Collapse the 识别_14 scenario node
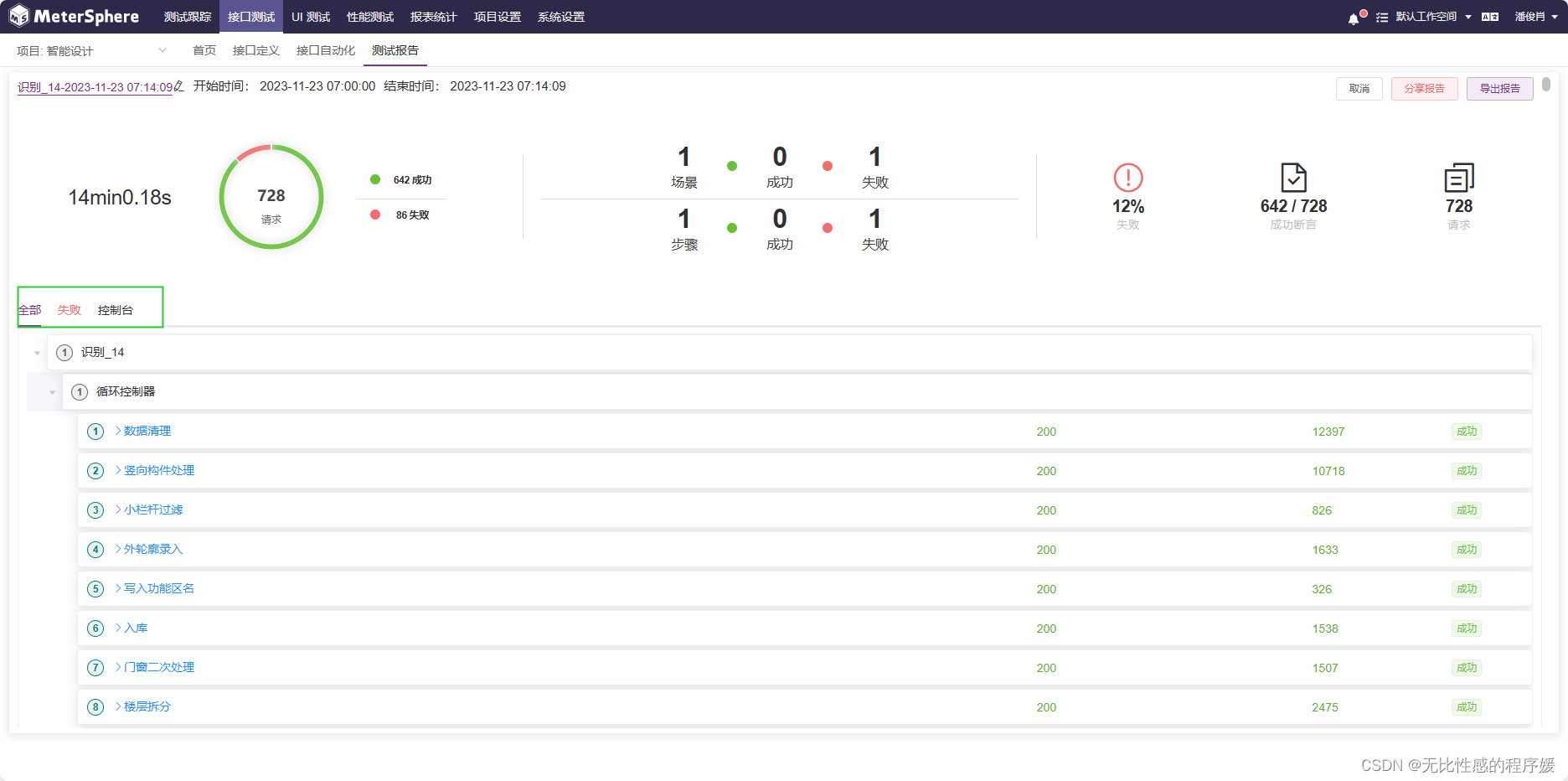 tap(37, 353)
